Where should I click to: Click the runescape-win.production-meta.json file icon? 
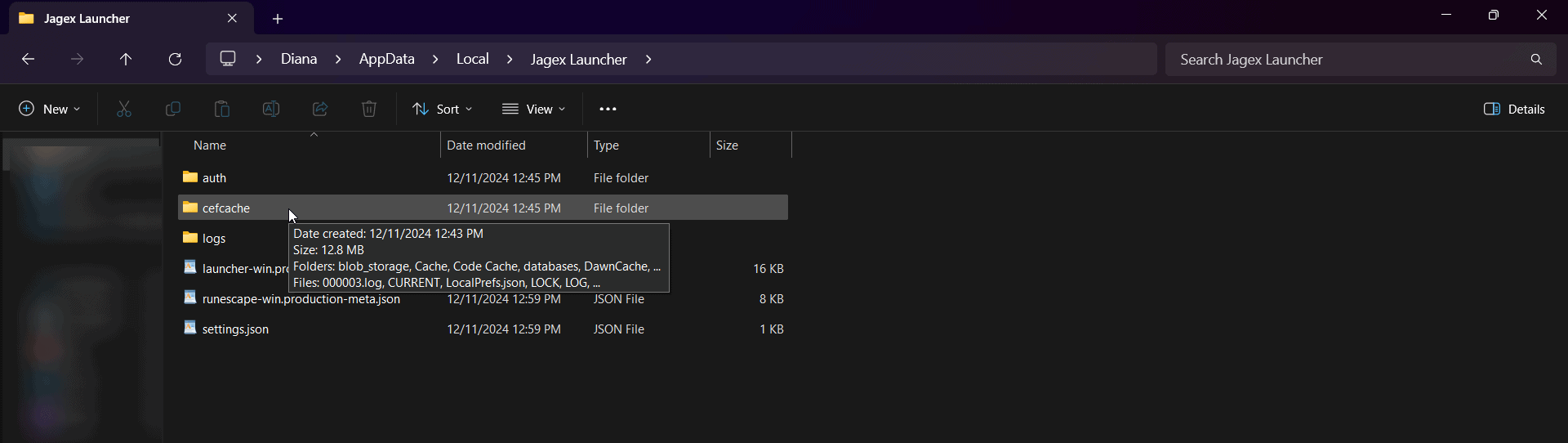pyautogui.click(x=190, y=298)
